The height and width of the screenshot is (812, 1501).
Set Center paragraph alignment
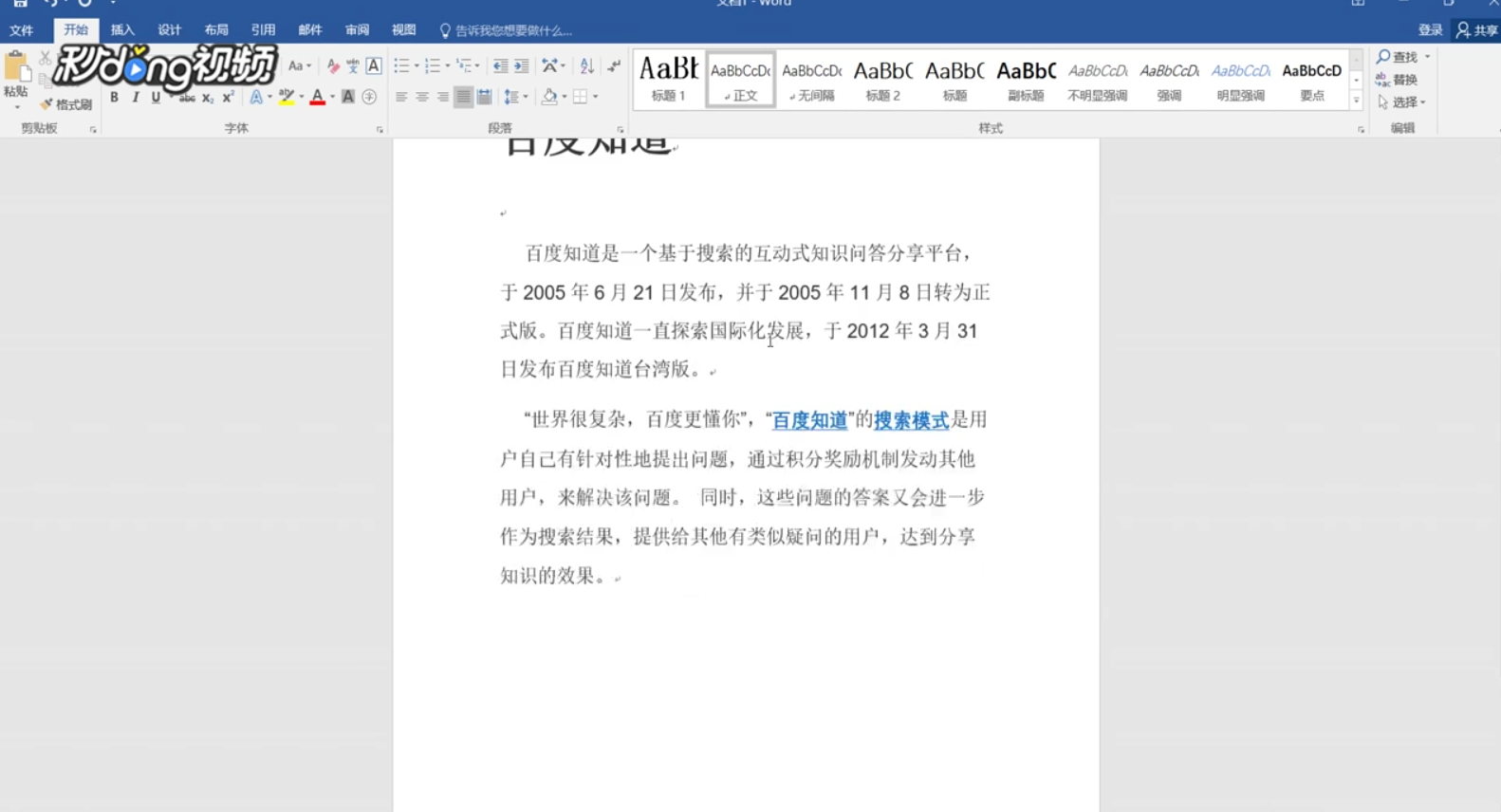[x=422, y=97]
